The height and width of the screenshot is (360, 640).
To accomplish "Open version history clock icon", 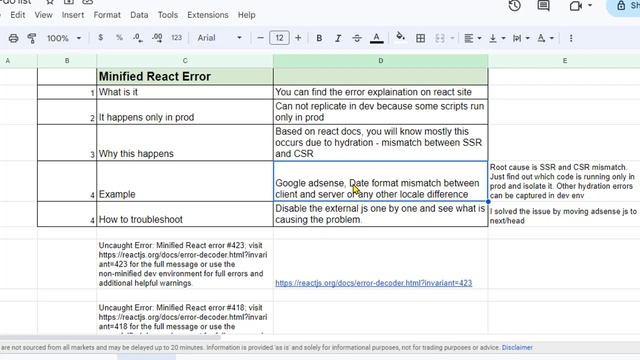I will tap(514, 5).
